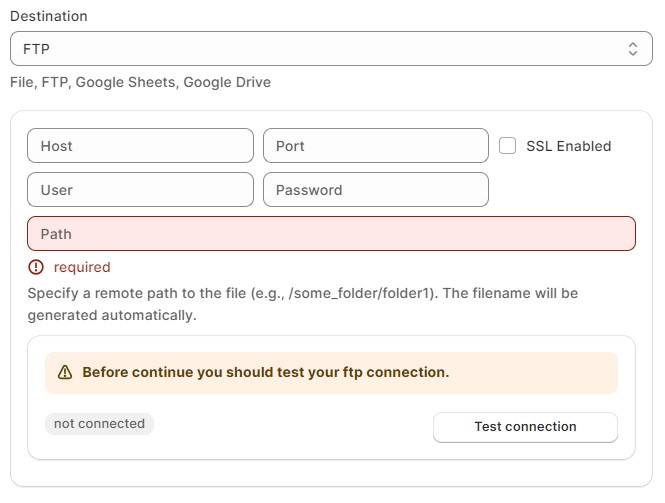Click the 'not connected' status badge

99,424
